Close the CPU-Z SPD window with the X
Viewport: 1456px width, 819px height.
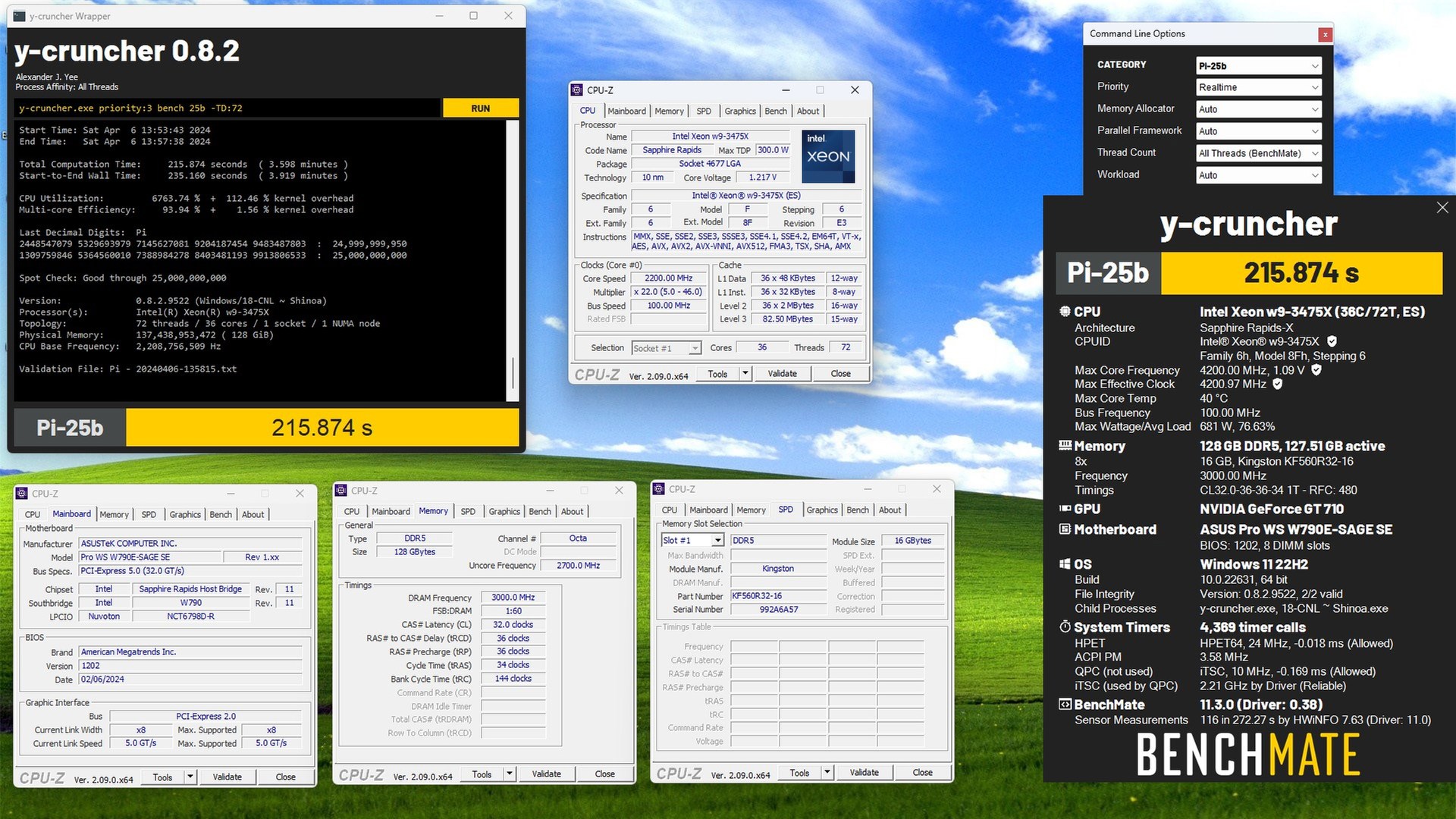point(937,489)
